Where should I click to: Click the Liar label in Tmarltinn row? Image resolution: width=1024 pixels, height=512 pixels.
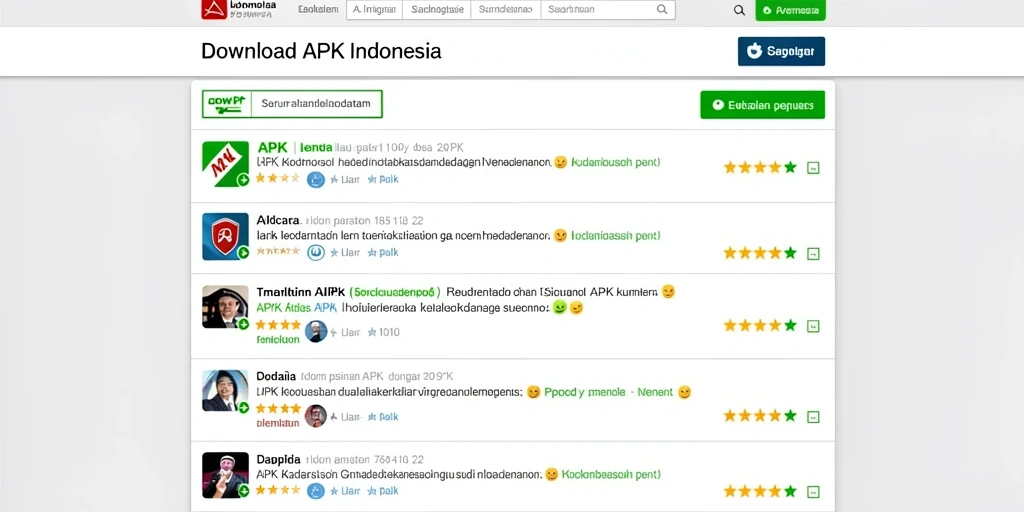pos(345,332)
